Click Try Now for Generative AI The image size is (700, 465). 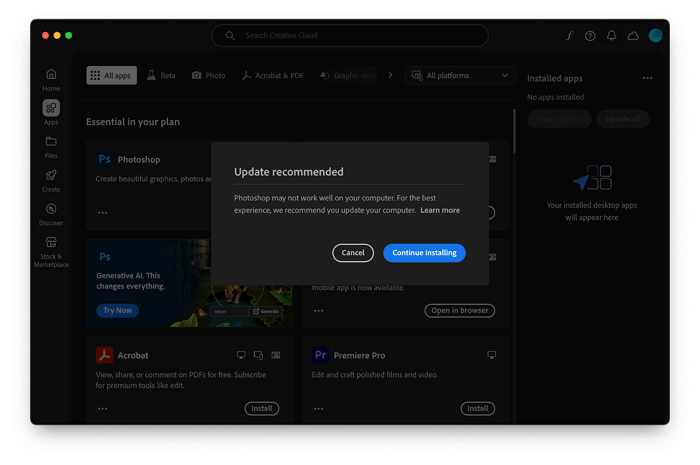[117, 310]
